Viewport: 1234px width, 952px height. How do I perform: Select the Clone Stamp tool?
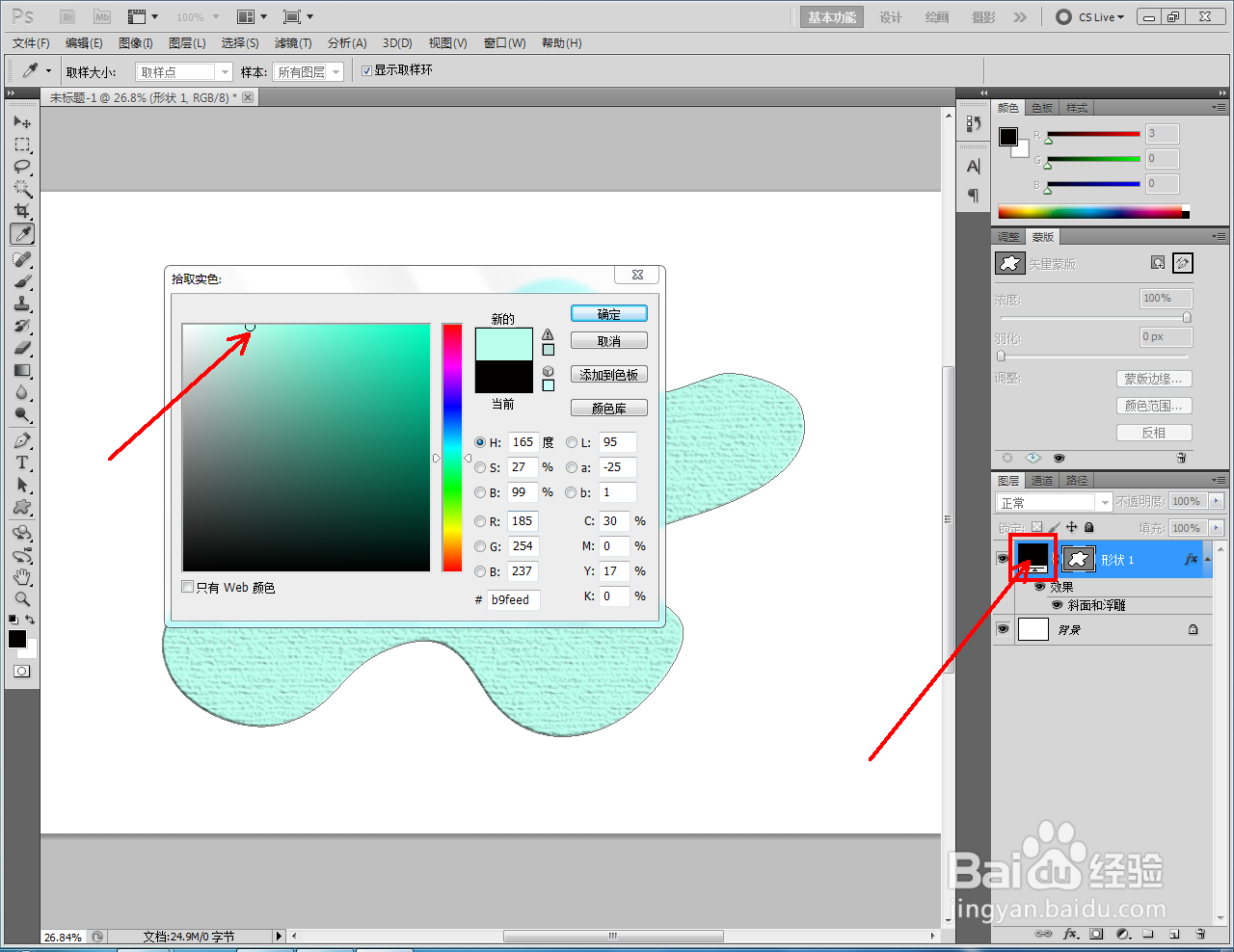22,304
